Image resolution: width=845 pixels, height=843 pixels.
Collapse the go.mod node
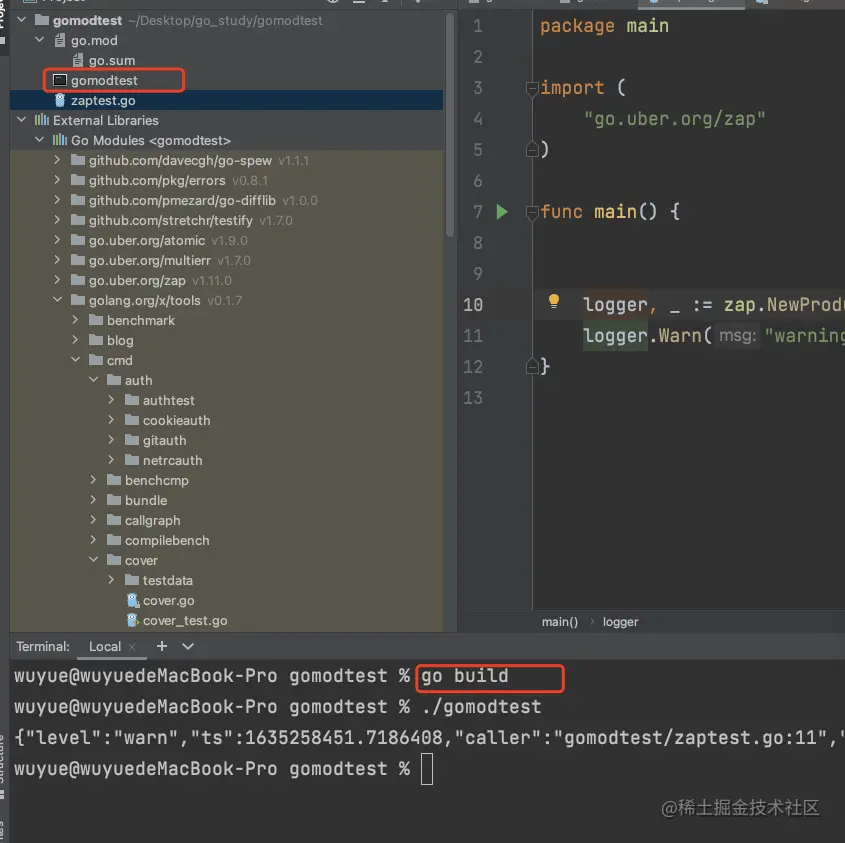tap(39, 40)
